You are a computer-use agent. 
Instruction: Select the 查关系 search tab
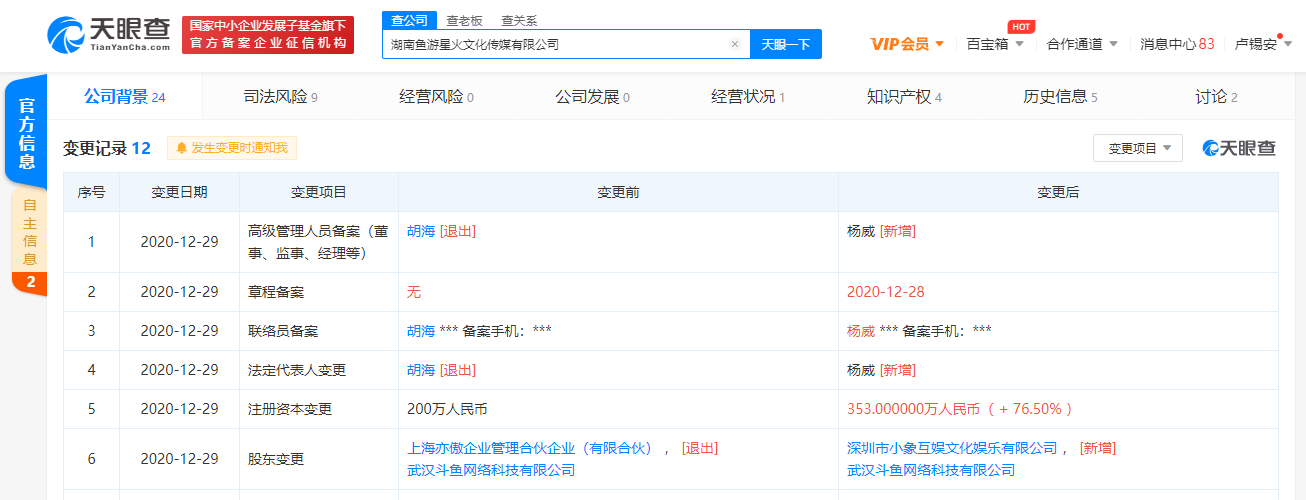(519, 20)
